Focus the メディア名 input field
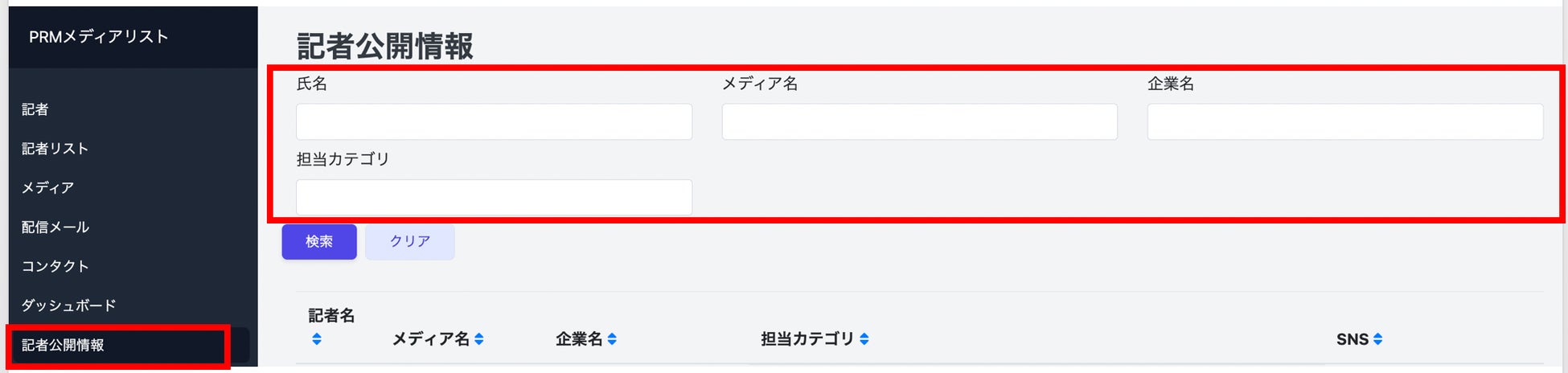The width and height of the screenshot is (1568, 373). click(x=919, y=122)
